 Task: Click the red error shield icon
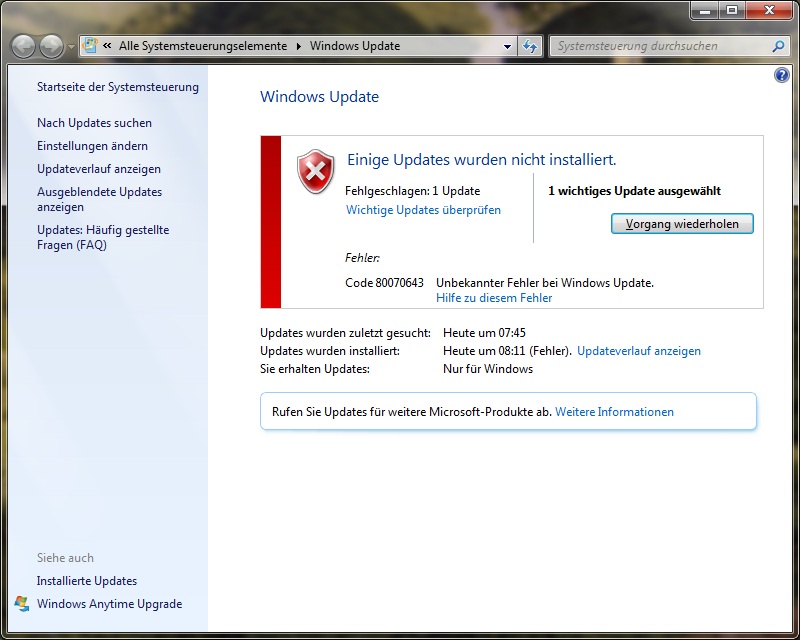tap(316, 172)
